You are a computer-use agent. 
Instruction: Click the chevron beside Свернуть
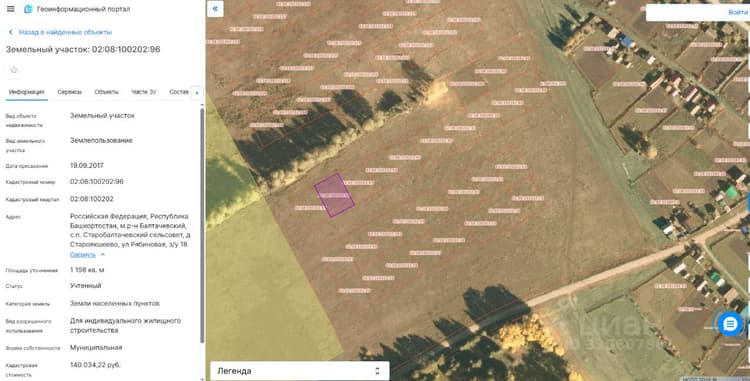pos(102,254)
